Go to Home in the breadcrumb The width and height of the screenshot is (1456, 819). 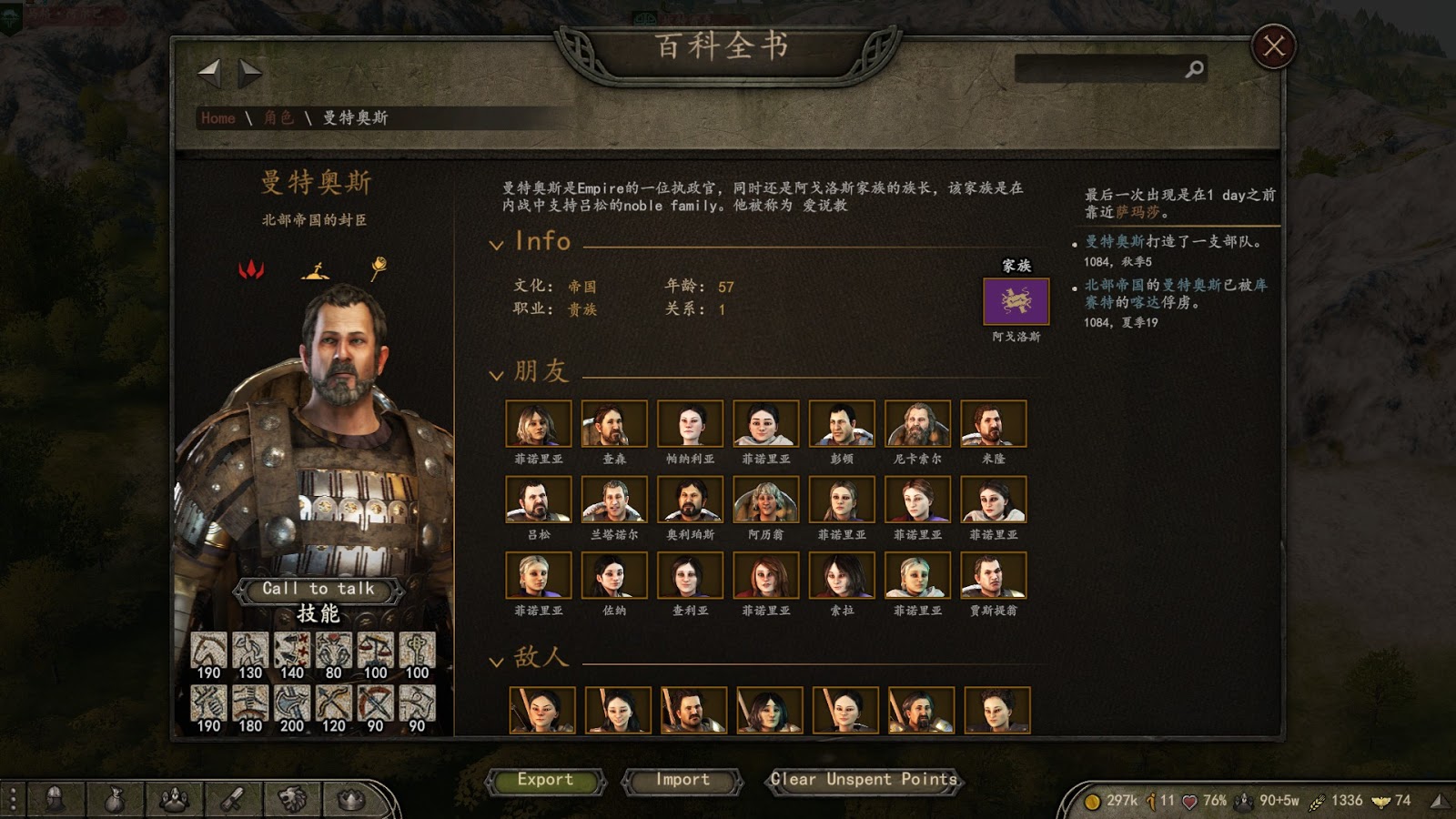[218, 118]
